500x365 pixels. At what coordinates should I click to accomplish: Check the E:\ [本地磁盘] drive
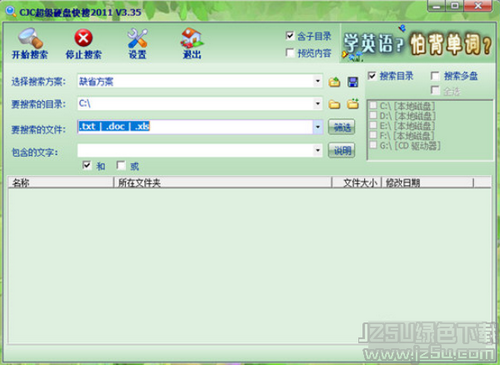pos(373,125)
